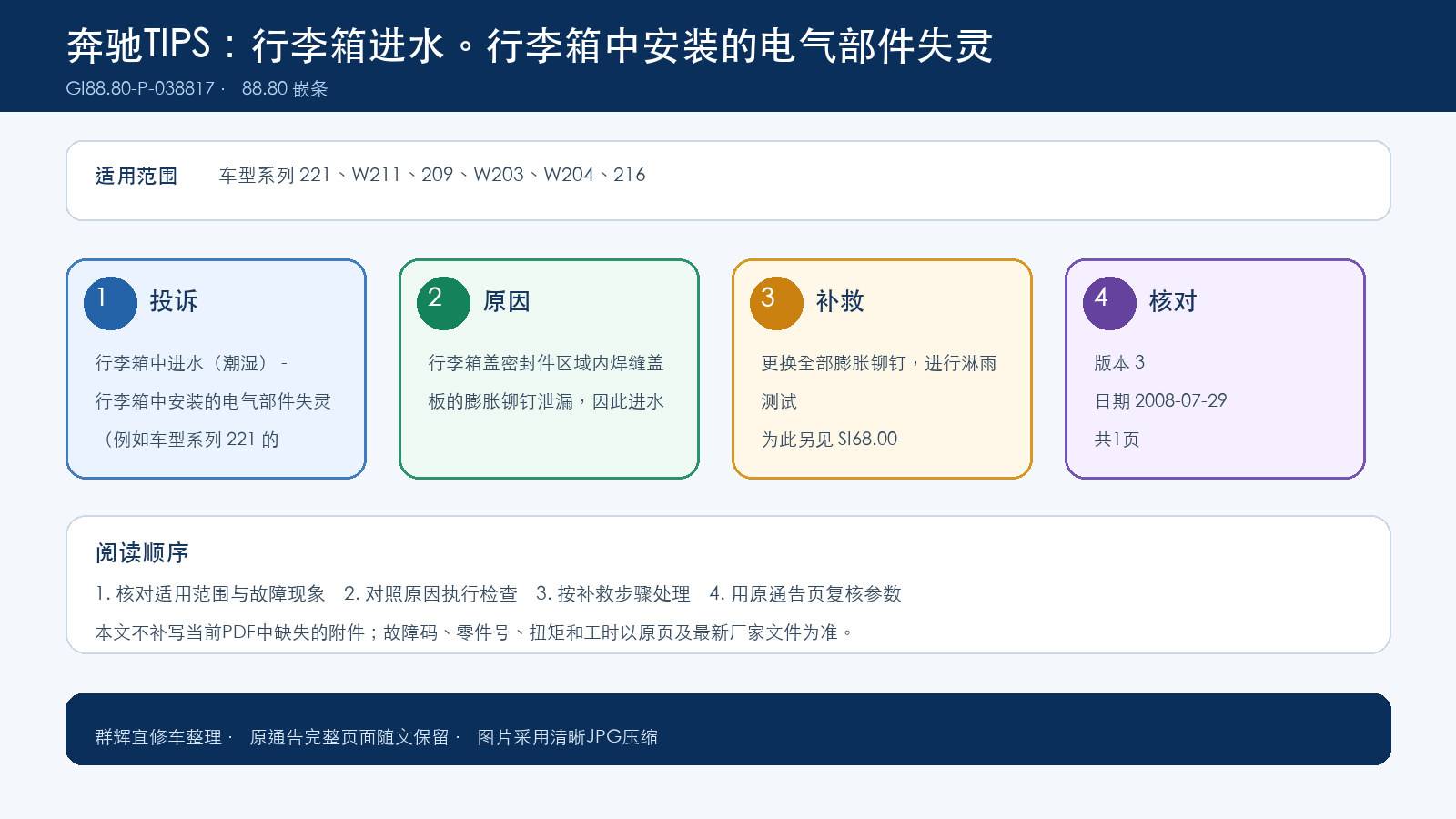Click the reference 为此另见 SI68.00-

click(x=832, y=440)
